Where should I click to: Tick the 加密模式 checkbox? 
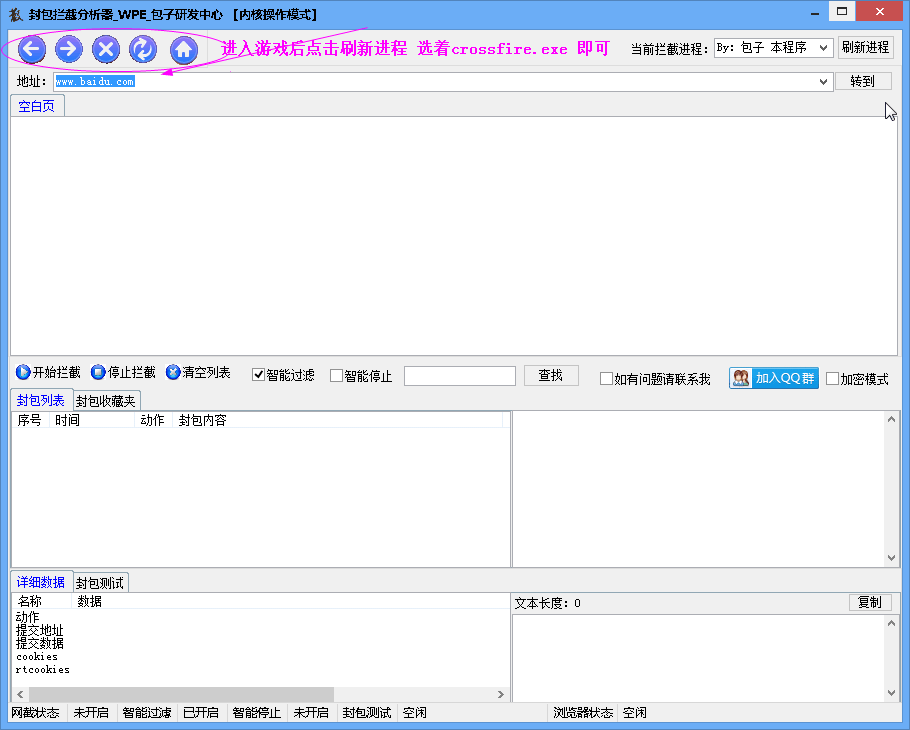point(832,379)
